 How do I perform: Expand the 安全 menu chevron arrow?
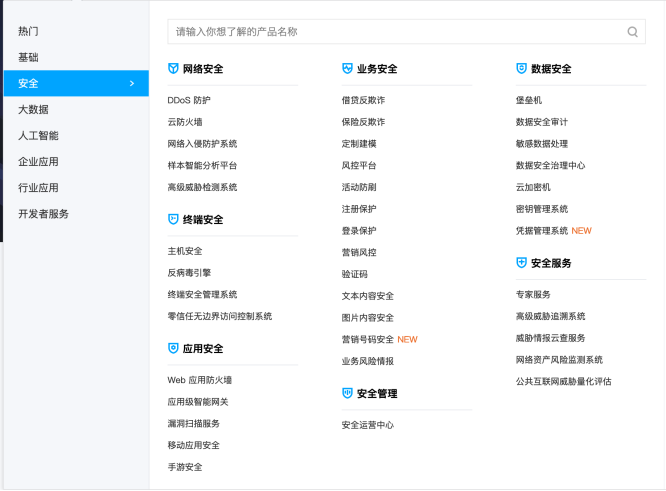(132, 83)
